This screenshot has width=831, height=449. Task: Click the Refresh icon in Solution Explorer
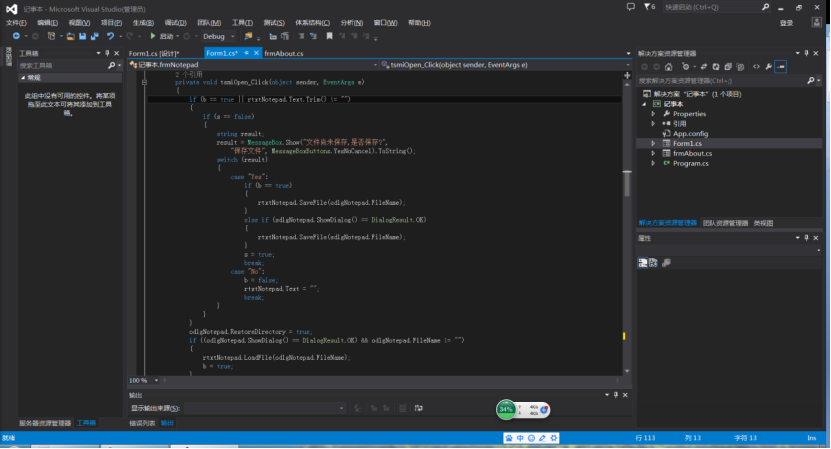(716, 67)
